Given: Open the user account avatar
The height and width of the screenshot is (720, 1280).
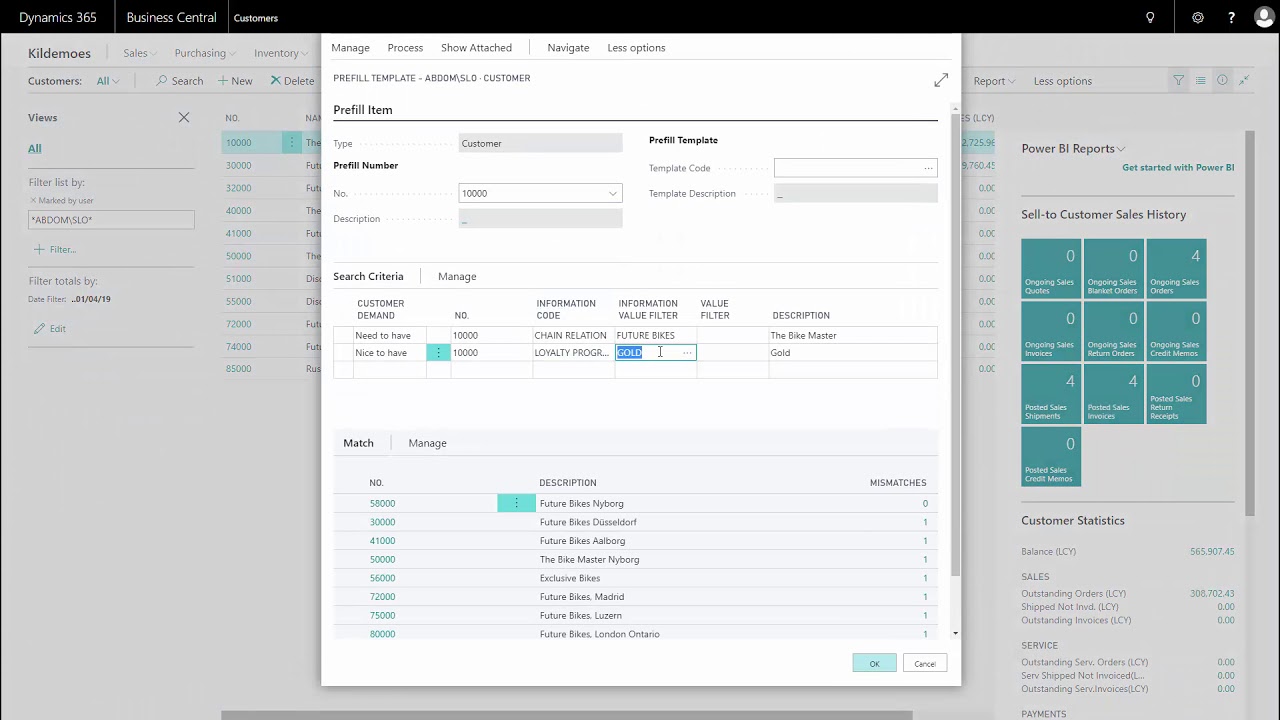Looking at the screenshot, I should pyautogui.click(x=1264, y=18).
